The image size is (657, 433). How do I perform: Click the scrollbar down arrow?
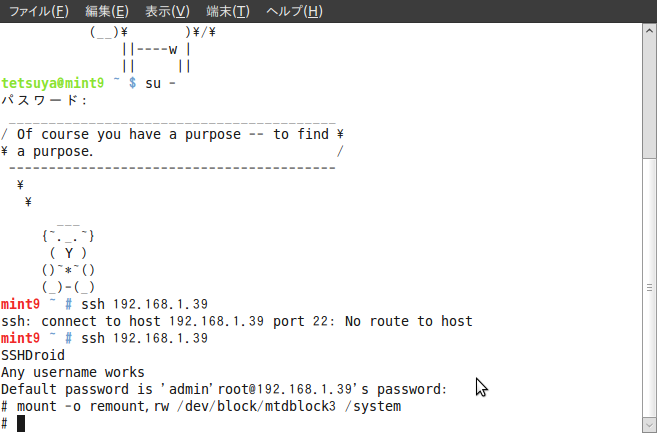(649, 425)
